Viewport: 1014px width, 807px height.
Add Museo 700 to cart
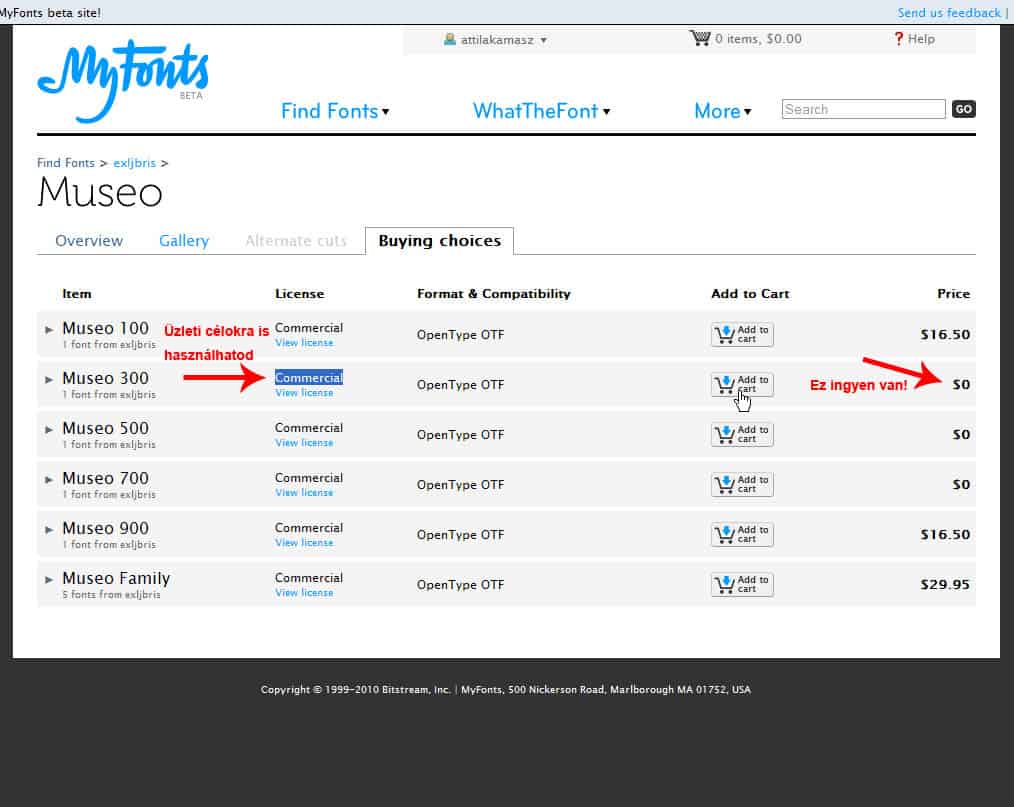point(742,485)
